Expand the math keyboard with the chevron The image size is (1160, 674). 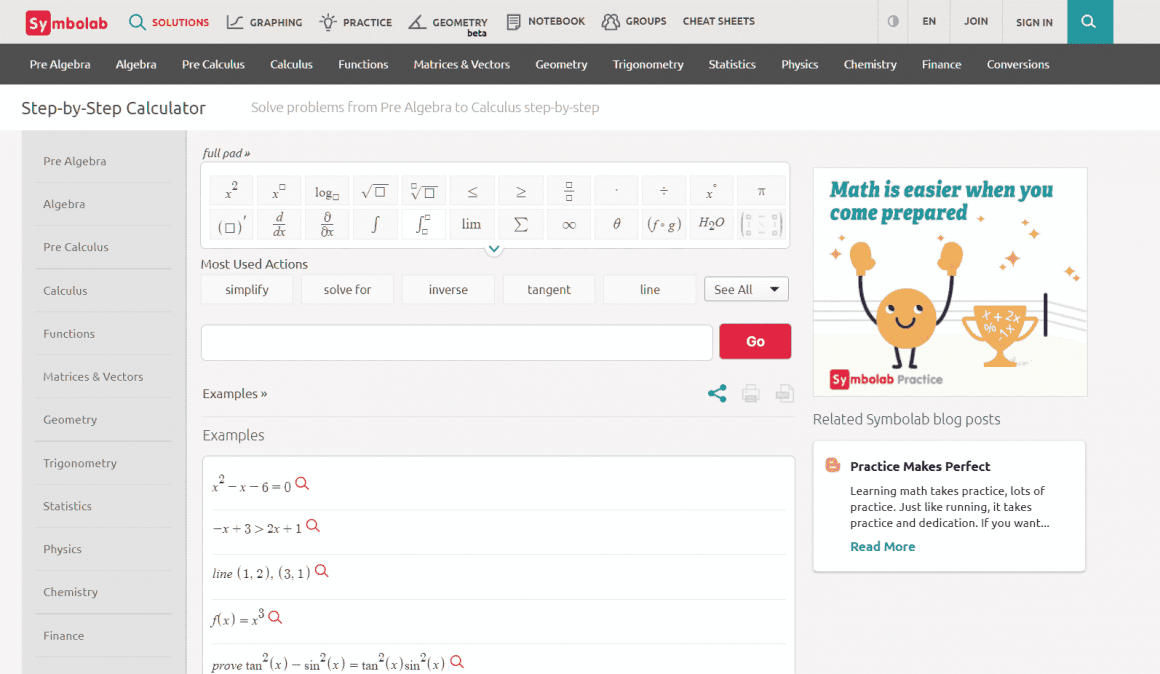(x=494, y=248)
